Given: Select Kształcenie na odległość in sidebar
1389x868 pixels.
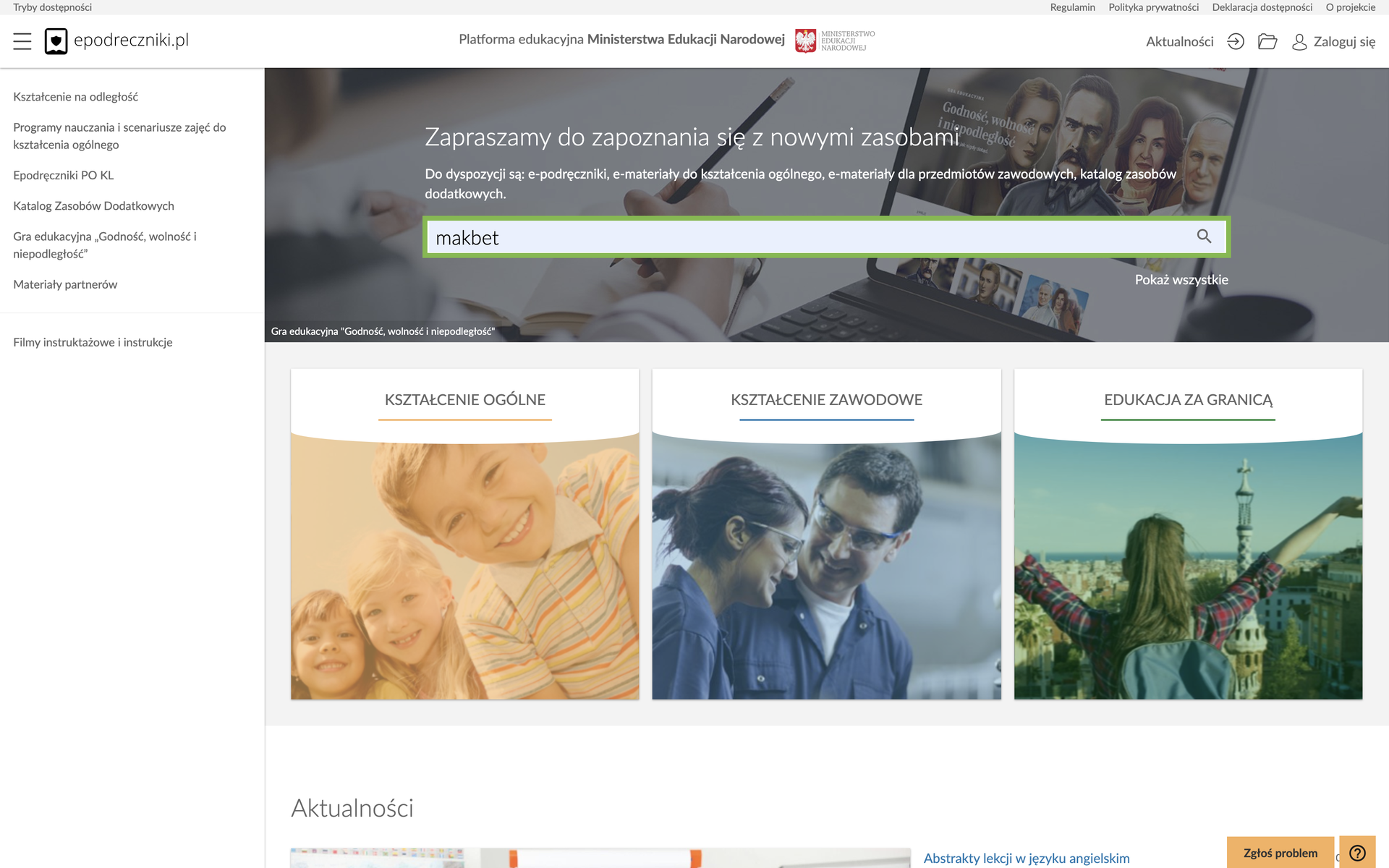Looking at the screenshot, I should point(75,97).
